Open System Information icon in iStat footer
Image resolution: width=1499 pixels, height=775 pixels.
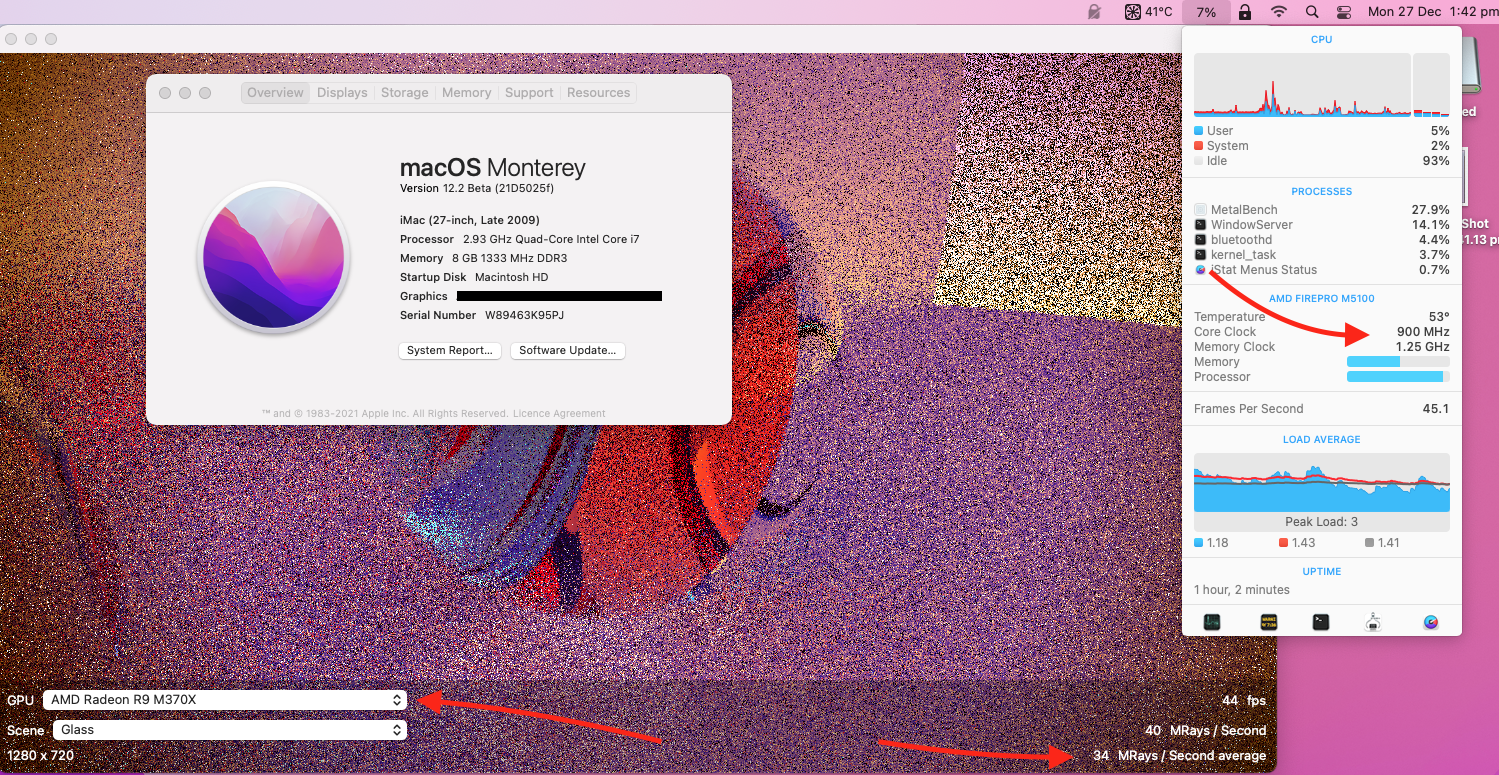coord(1374,622)
